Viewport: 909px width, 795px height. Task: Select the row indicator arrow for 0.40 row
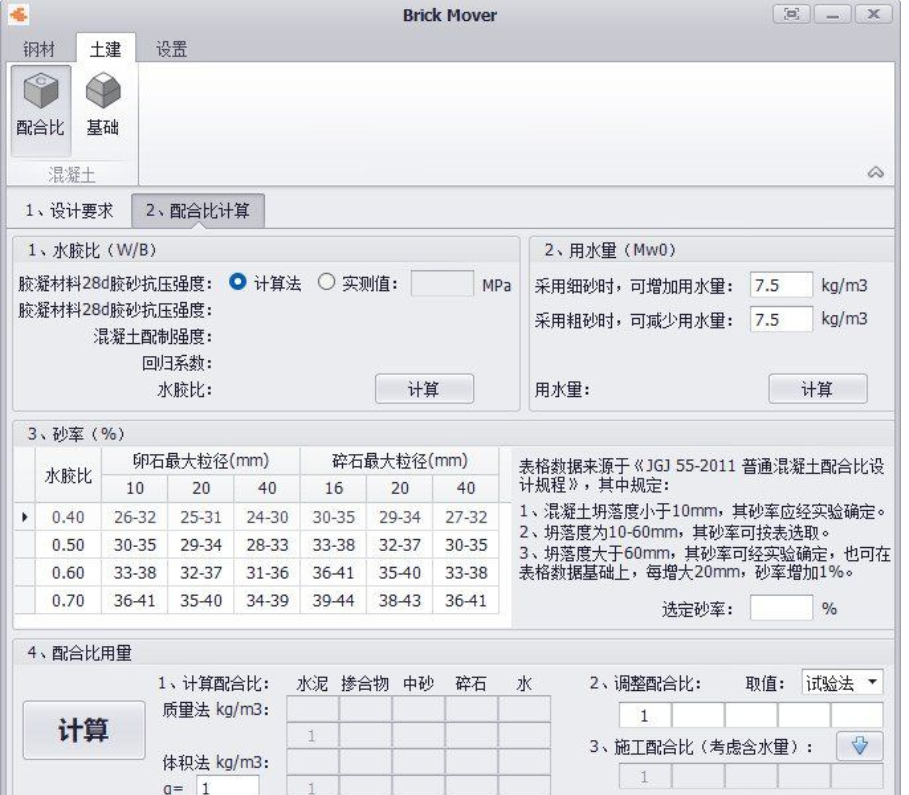[x=24, y=516]
